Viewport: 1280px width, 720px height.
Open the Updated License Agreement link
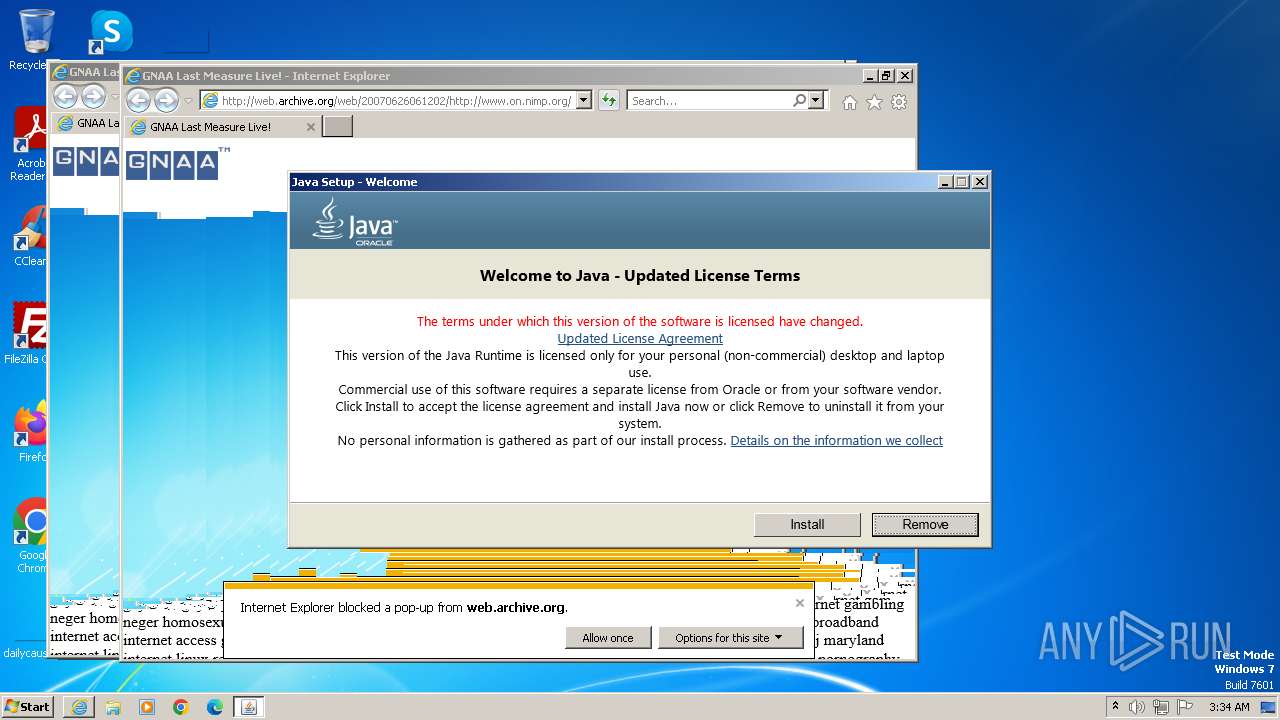point(640,338)
